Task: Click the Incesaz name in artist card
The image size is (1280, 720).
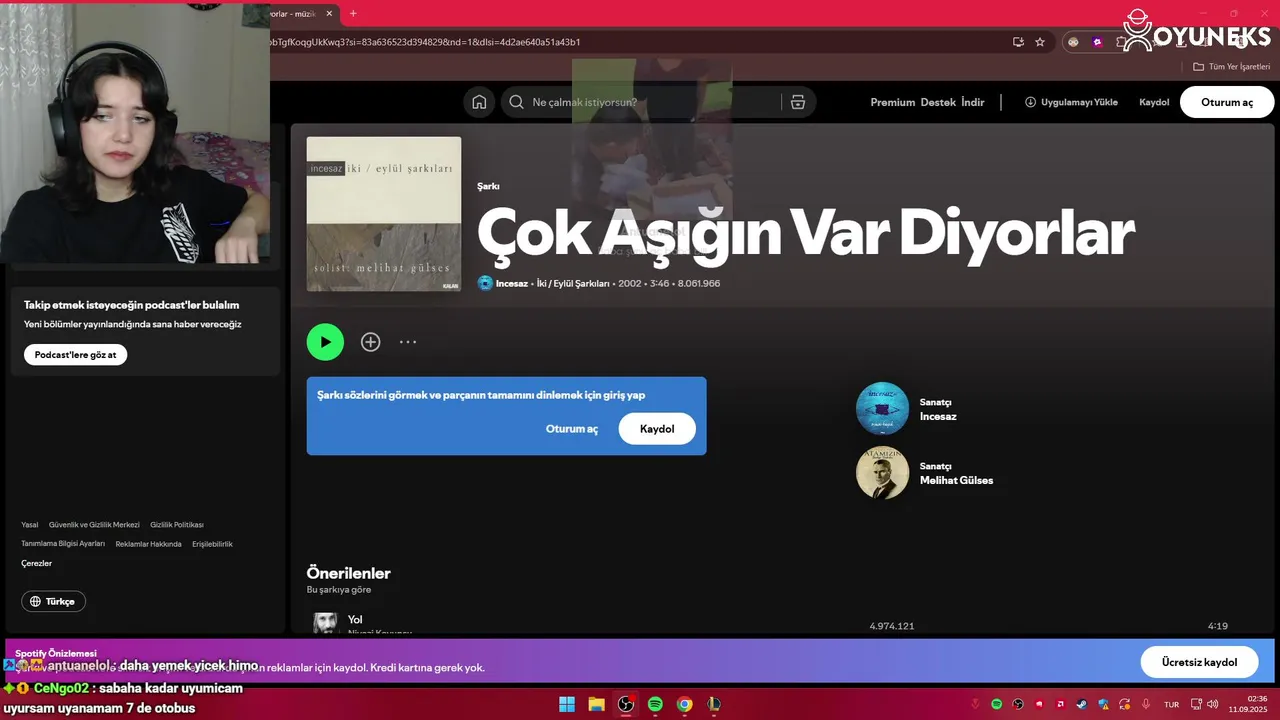Action: tap(938, 416)
